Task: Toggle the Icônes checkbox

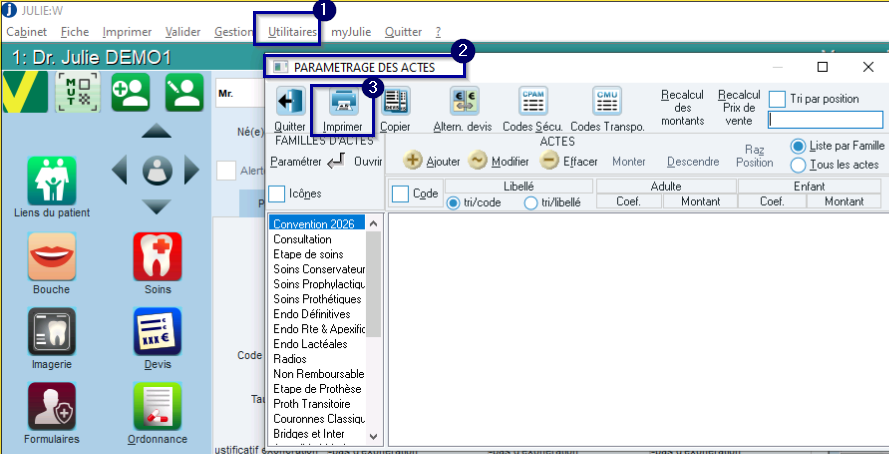Action: pos(277,194)
